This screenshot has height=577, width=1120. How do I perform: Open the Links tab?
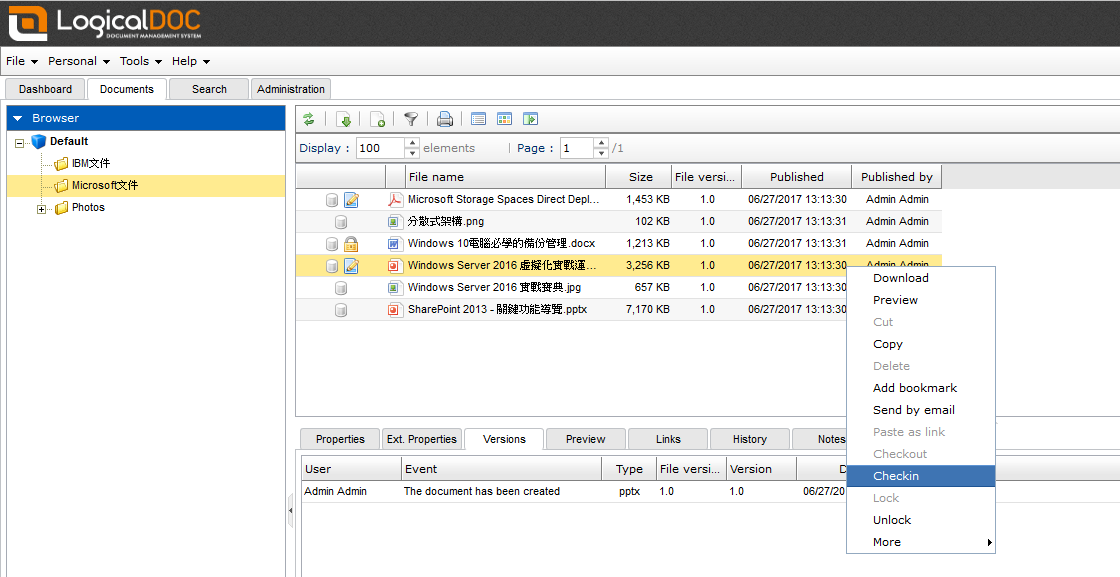click(668, 439)
